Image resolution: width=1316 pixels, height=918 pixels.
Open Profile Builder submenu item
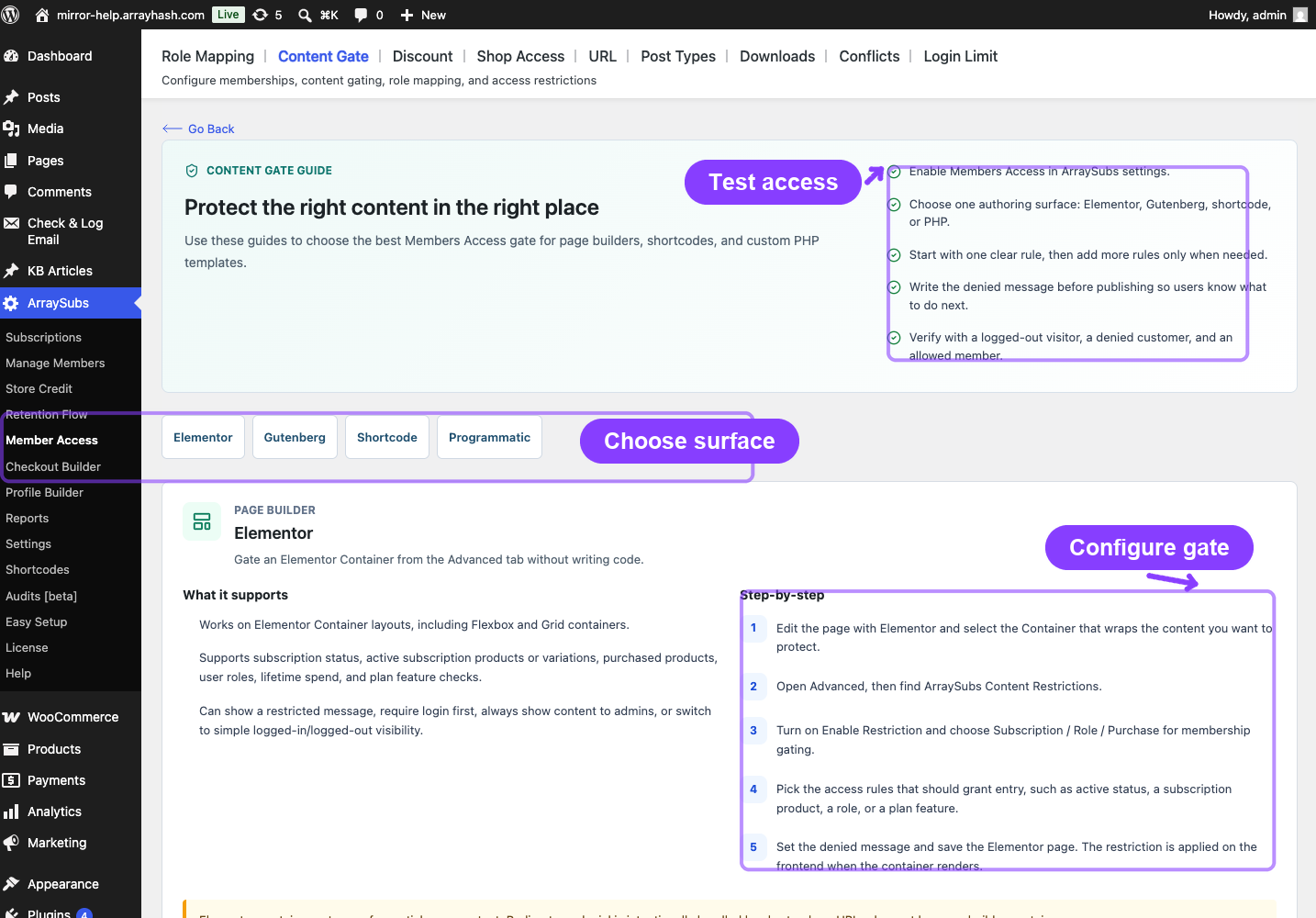click(x=44, y=493)
